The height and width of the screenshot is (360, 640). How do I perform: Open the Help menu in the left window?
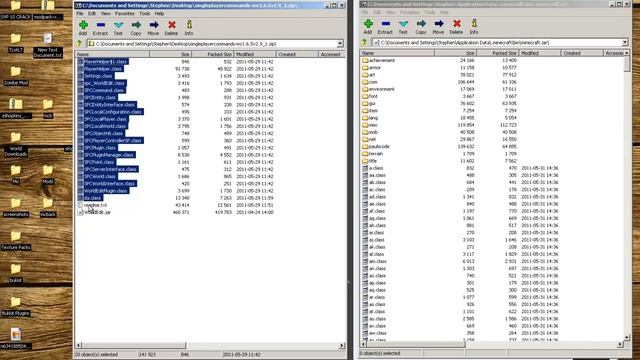pyautogui.click(x=159, y=13)
